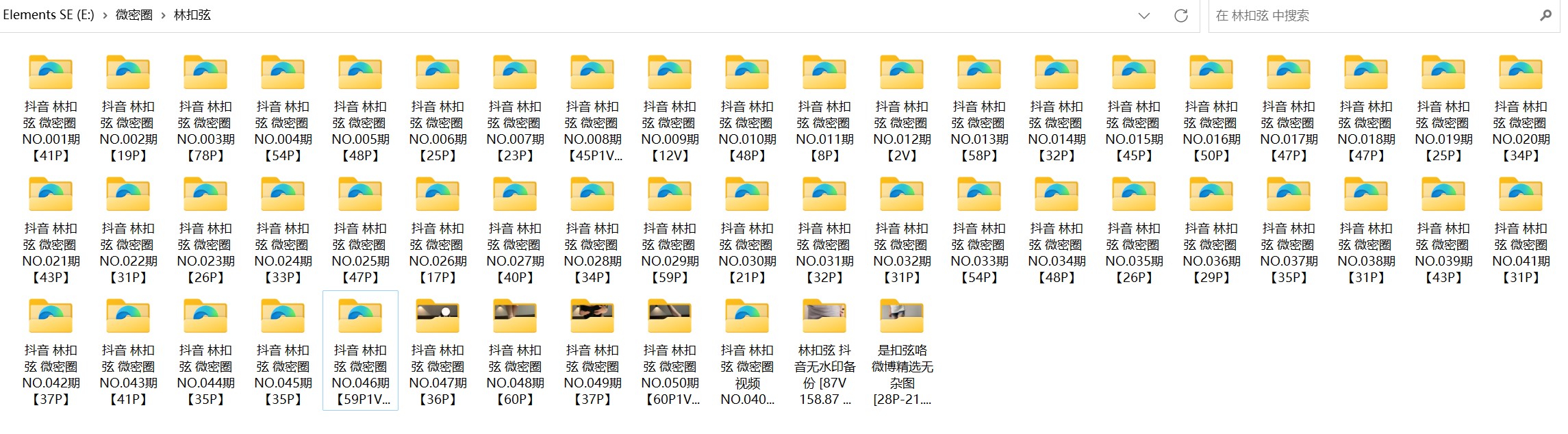This screenshot has width=1568, height=434.
Task: Select the label ending NO.032期【31P】
Action: (x=902, y=253)
